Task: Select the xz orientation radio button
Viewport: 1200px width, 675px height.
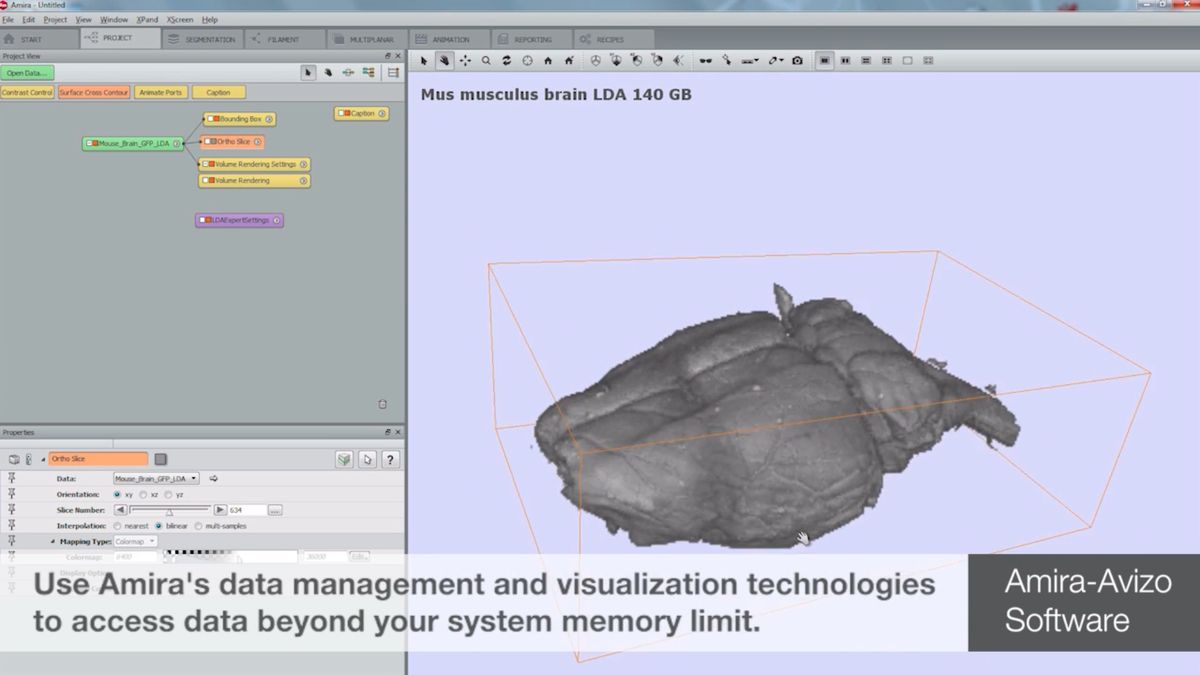Action: click(x=143, y=494)
